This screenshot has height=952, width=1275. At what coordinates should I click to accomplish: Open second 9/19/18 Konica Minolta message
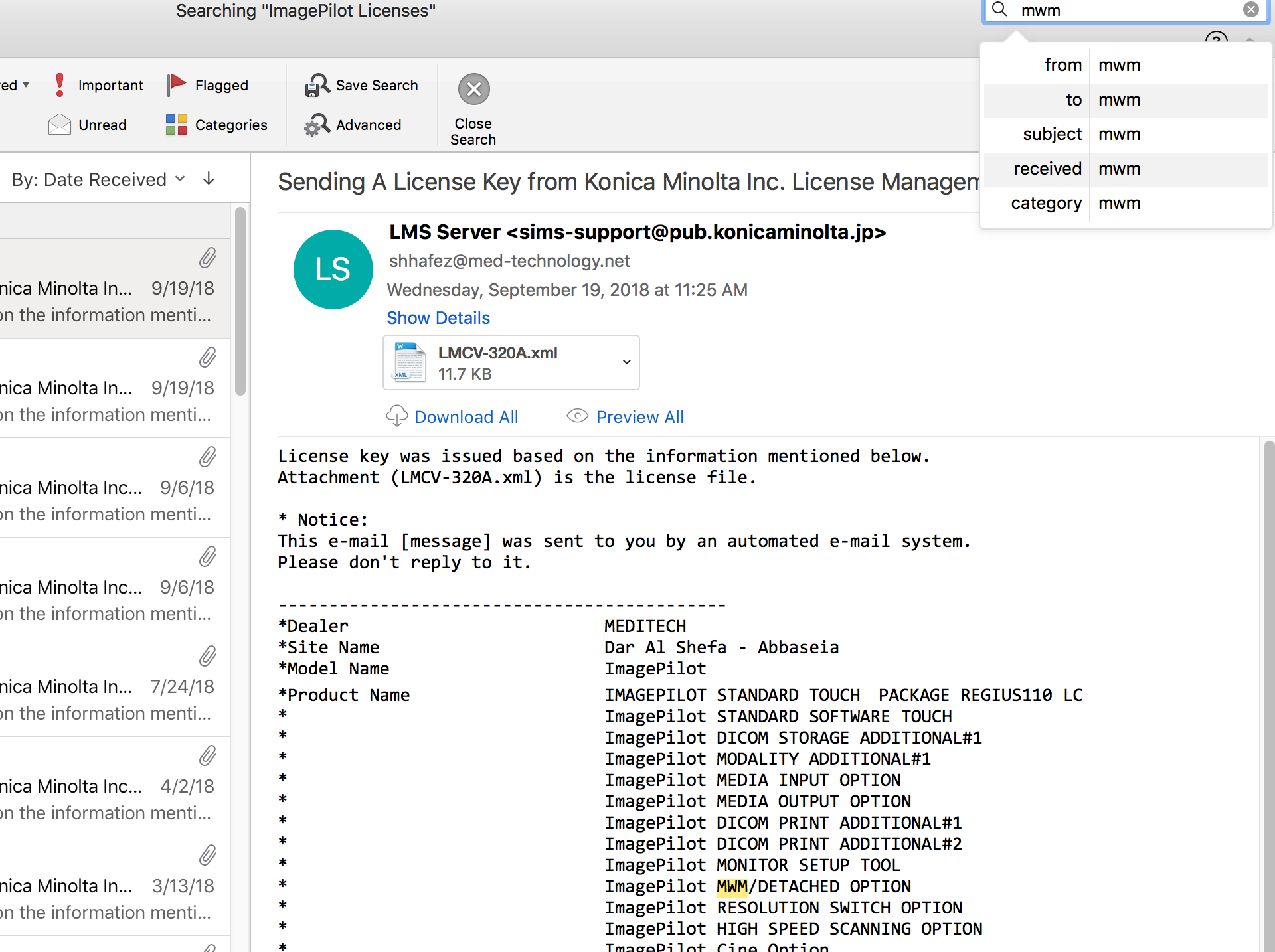[x=115, y=388]
